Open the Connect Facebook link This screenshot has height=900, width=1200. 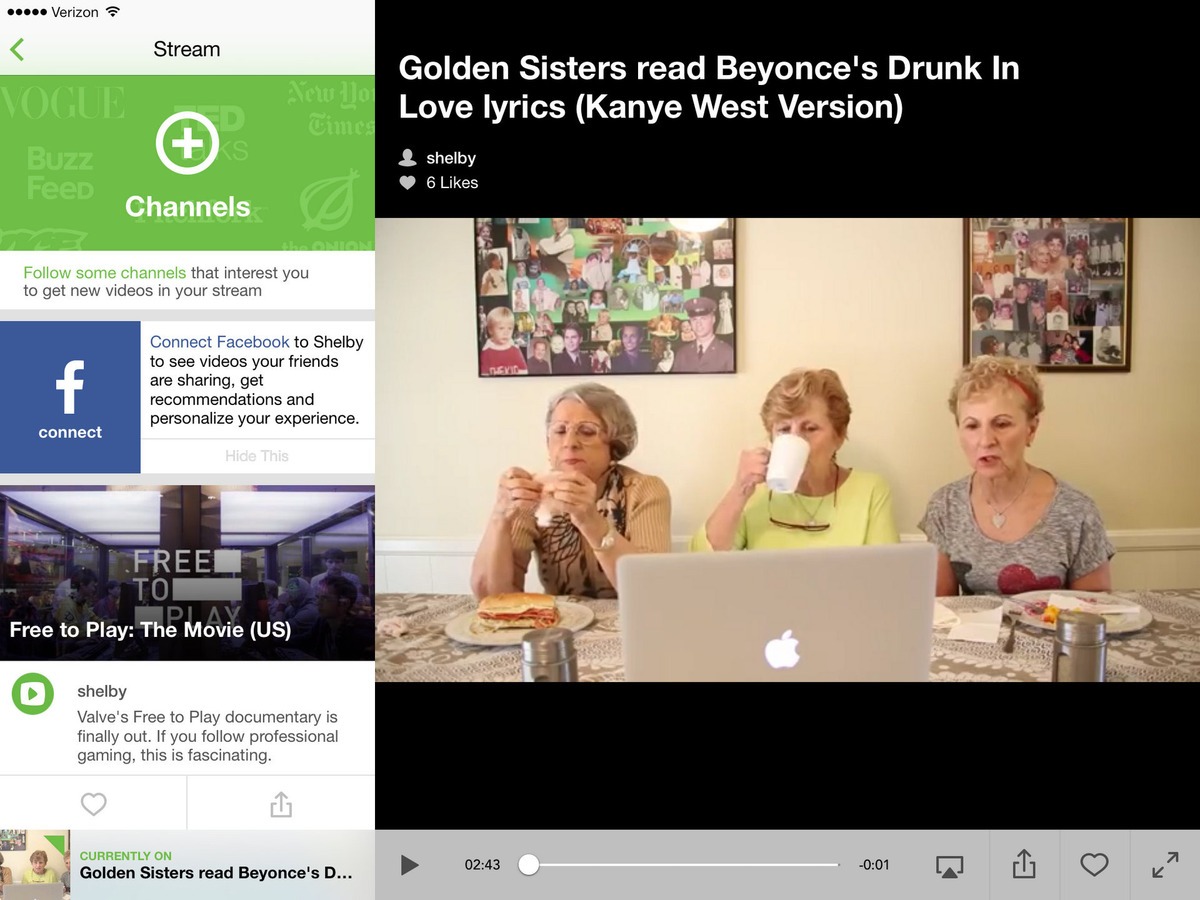220,342
